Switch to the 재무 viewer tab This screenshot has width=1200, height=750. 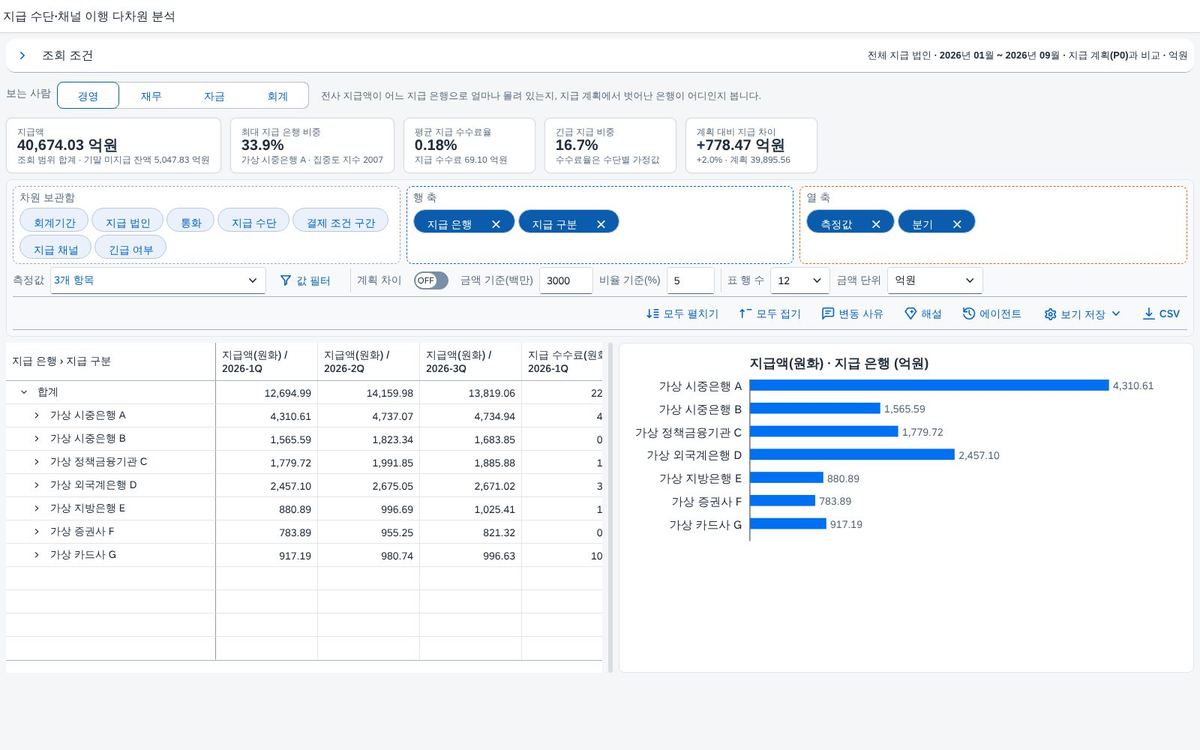click(151, 96)
